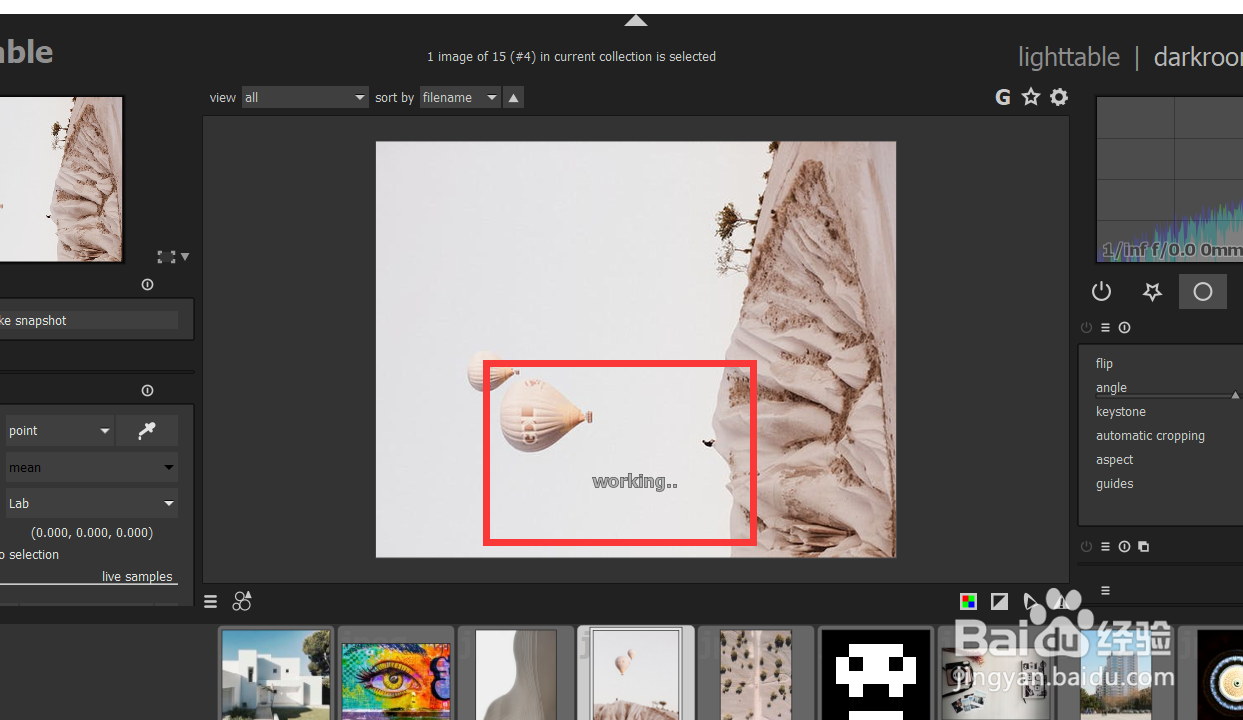Viewport: 1243px width, 720px height.
Task: Open the mean statistic dropdown
Action: pos(91,467)
